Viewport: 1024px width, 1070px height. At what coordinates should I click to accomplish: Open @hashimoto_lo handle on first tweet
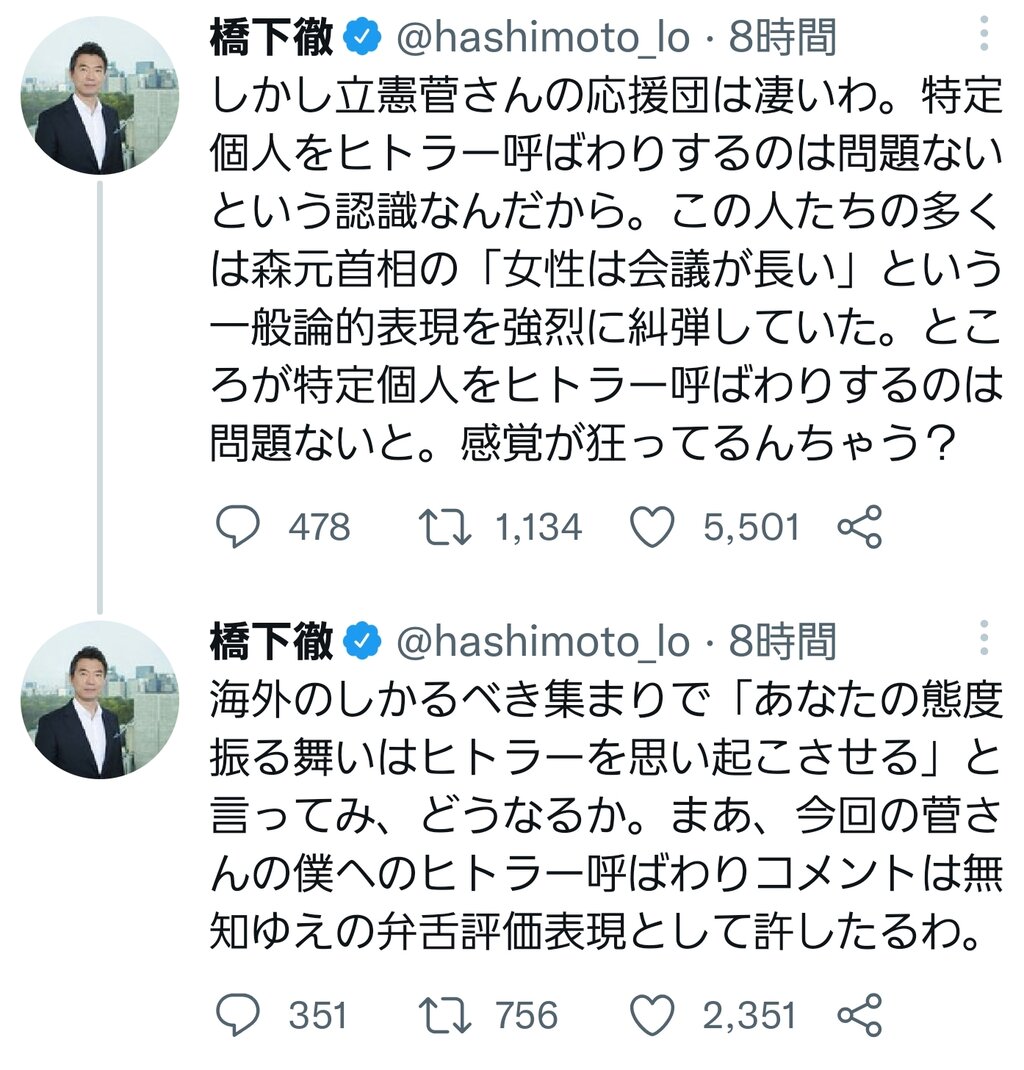(543, 38)
